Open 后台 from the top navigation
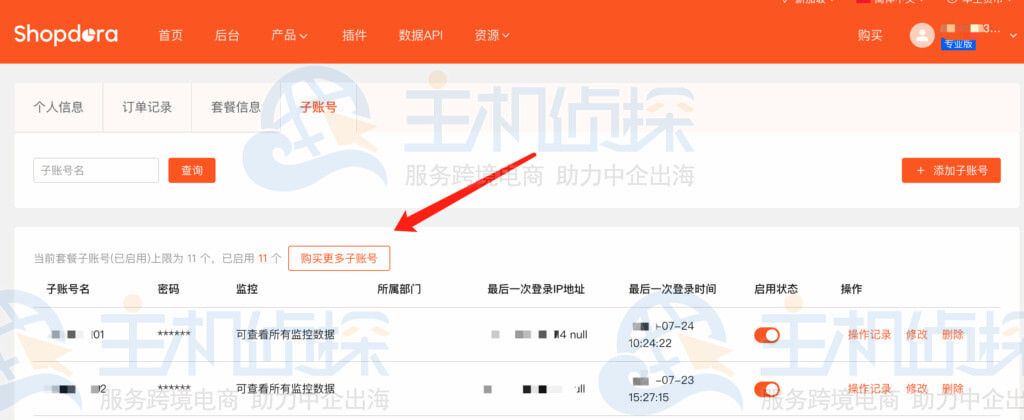Image resolution: width=1024 pixels, height=420 pixels. pos(227,35)
